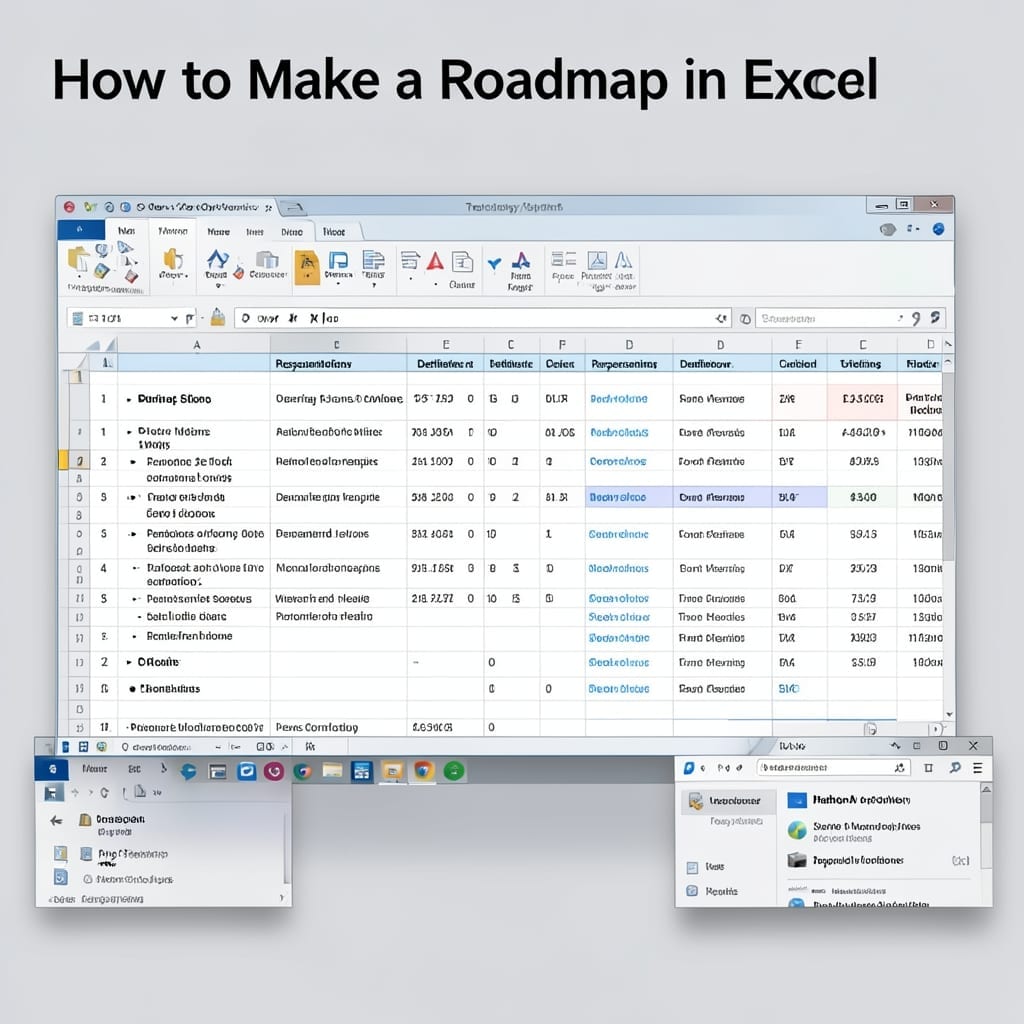Click the blue checkmark ribbon icon
This screenshot has height=1024, width=1024.
pyautogui.click(x=494, y=263)
